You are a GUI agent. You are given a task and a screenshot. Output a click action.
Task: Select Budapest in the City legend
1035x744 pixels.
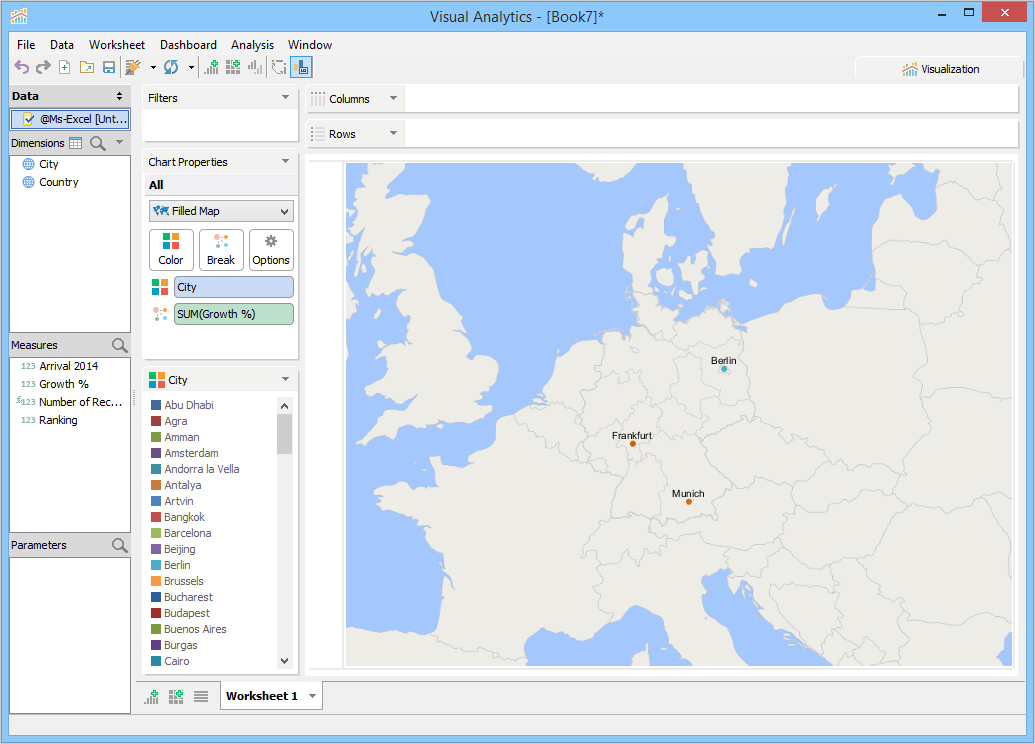click(x=187, y=613)
